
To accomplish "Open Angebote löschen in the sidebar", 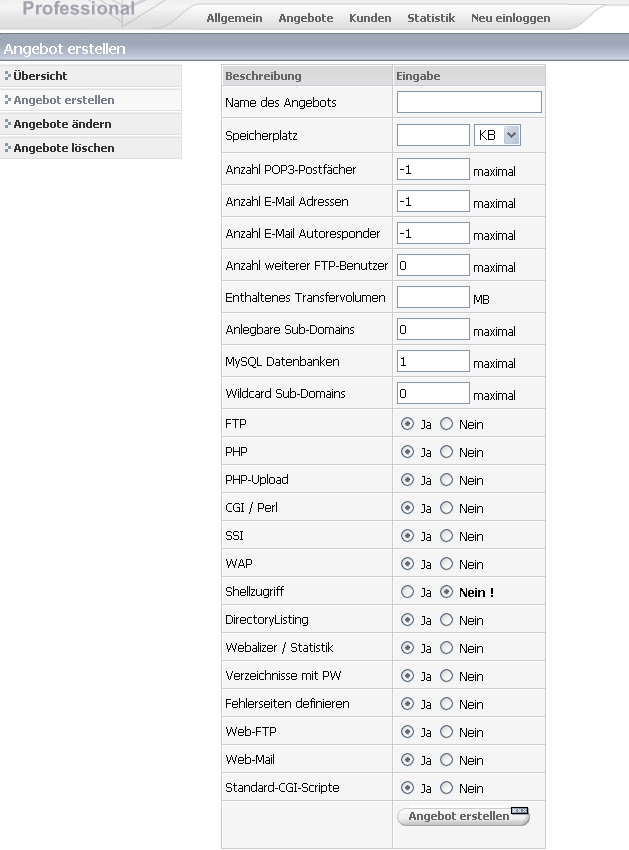I will pos(91,147).
